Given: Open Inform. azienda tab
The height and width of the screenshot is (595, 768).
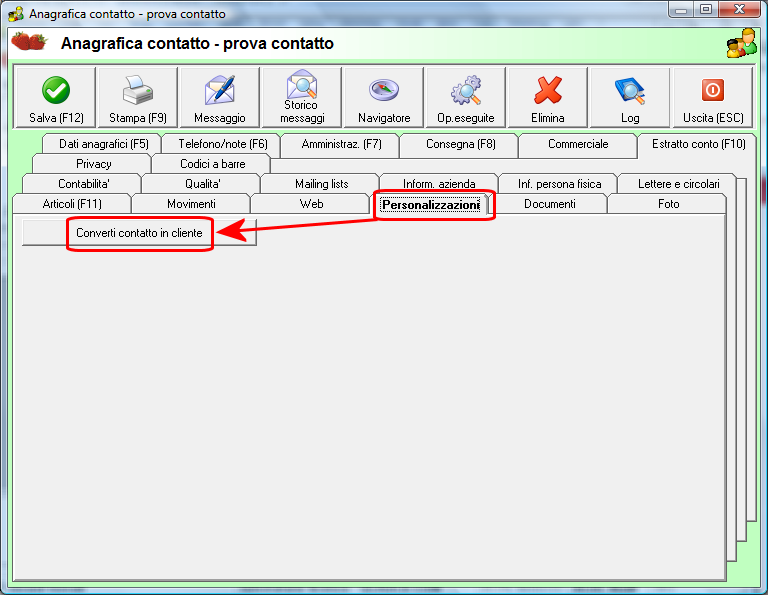Looking at the screenshot, I should (x=439, y=183).
